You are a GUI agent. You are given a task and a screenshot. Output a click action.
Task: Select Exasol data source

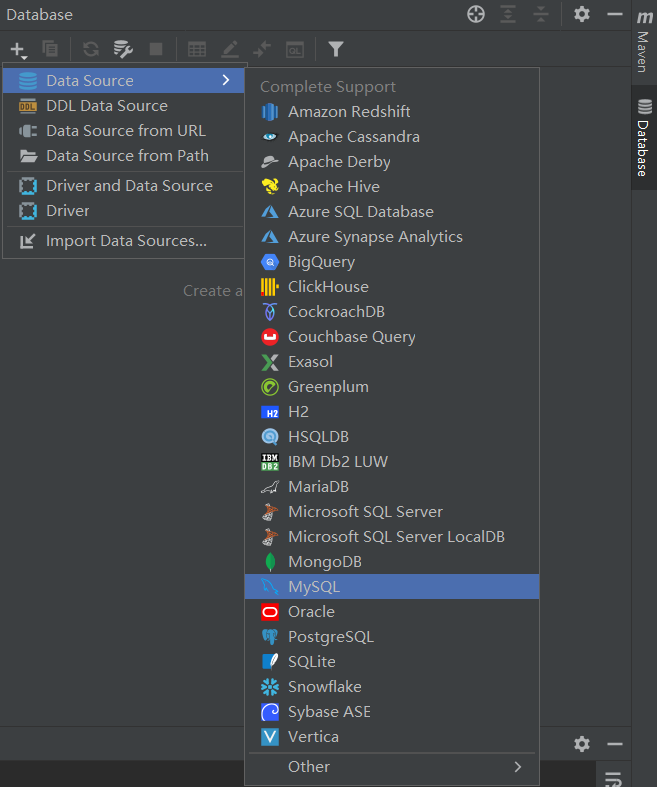(392, 362)
